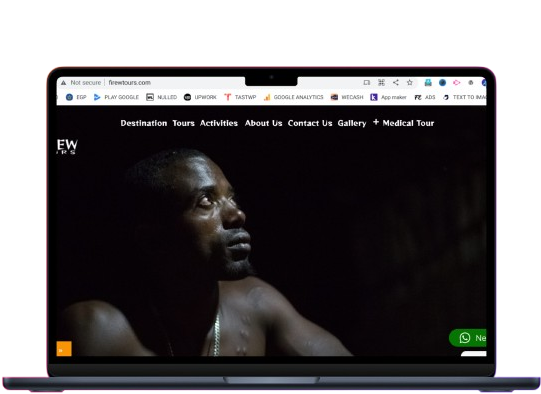Click the orange arrow button at bottom left
Screen dimensions: 541x394
64,349
